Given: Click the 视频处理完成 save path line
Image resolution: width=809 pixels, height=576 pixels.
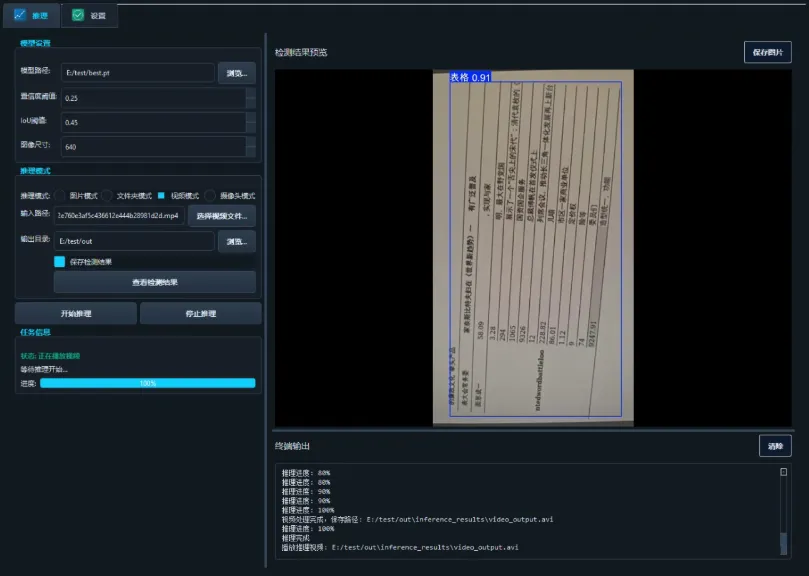Looking at the screenshot, I should coord(417,519).
